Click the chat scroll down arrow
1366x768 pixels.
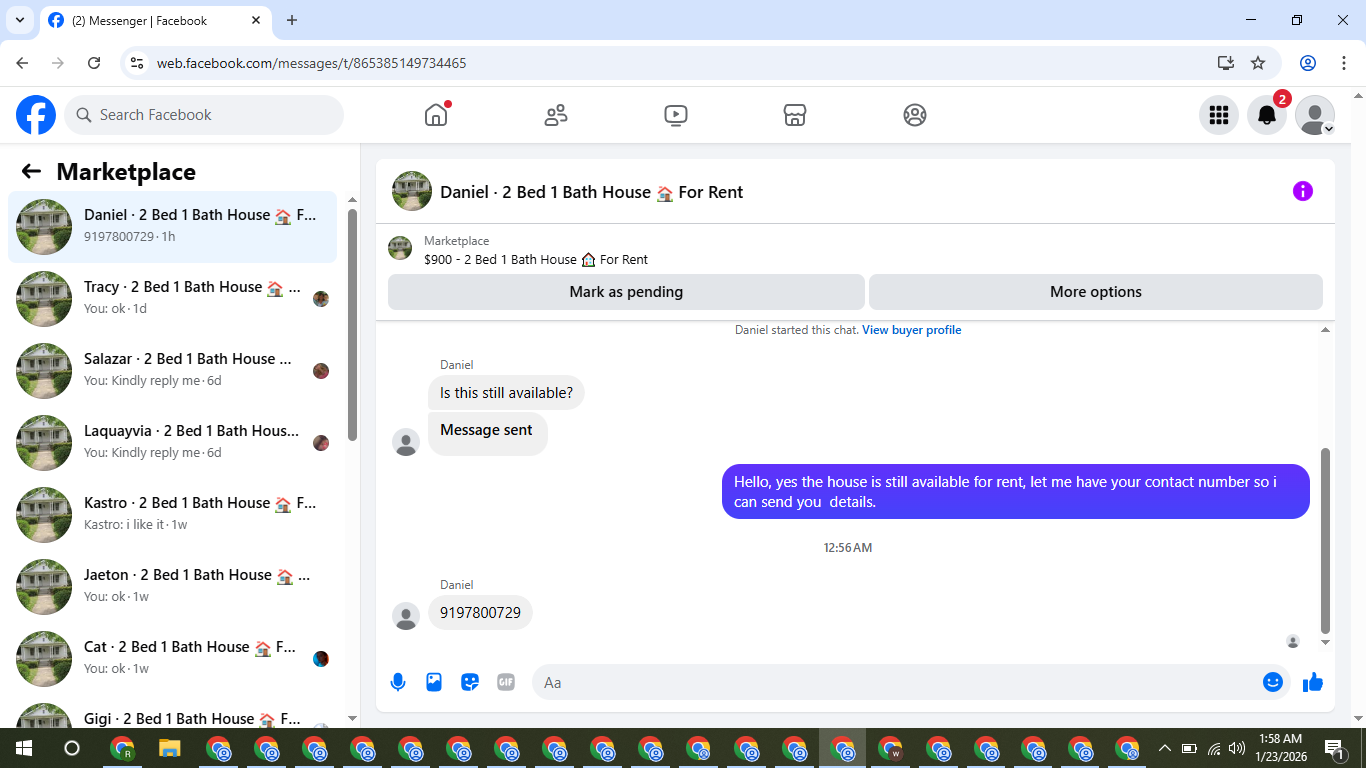pos(1326,642)
